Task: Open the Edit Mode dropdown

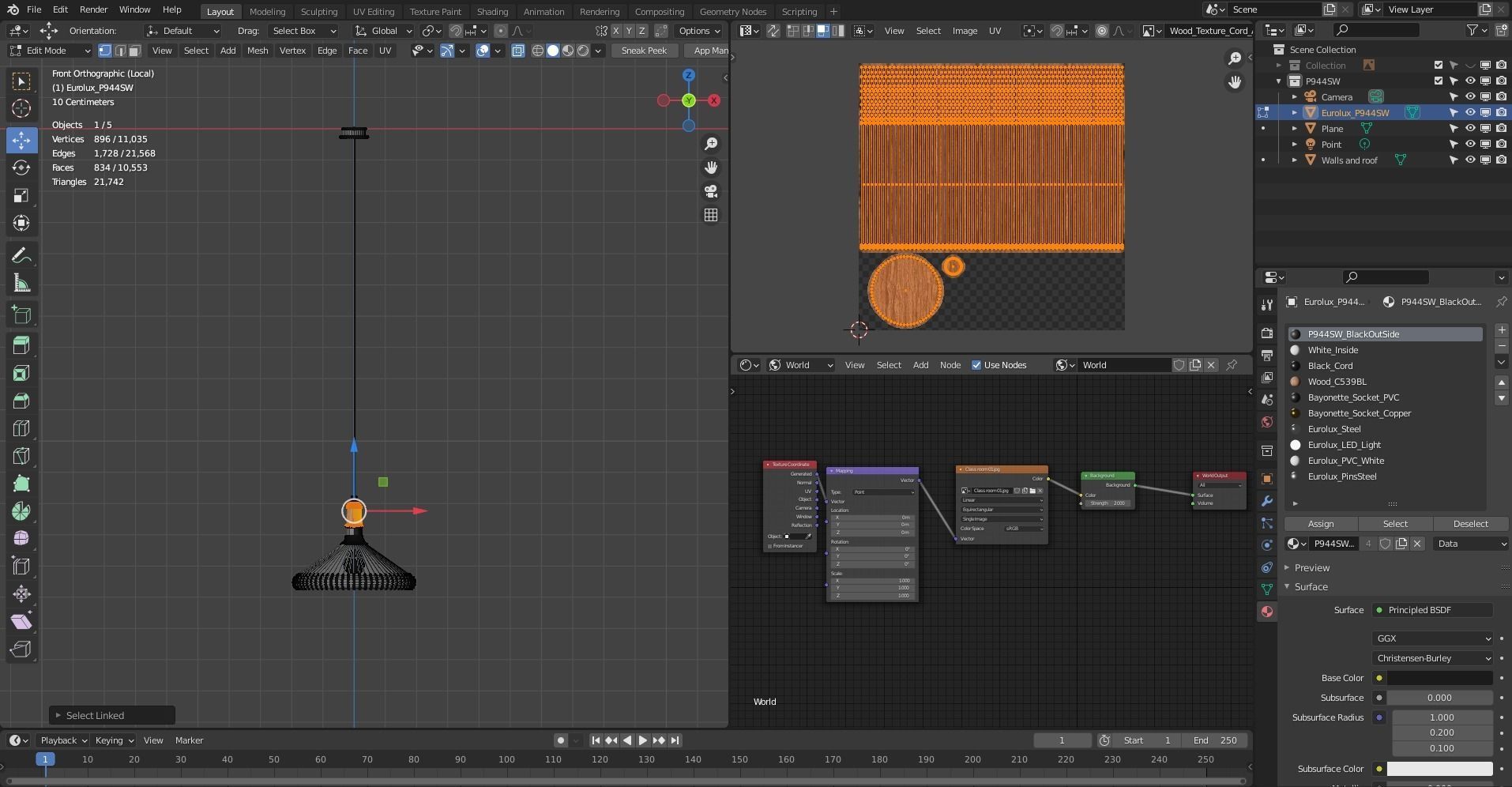Action: tap(51, 51)
